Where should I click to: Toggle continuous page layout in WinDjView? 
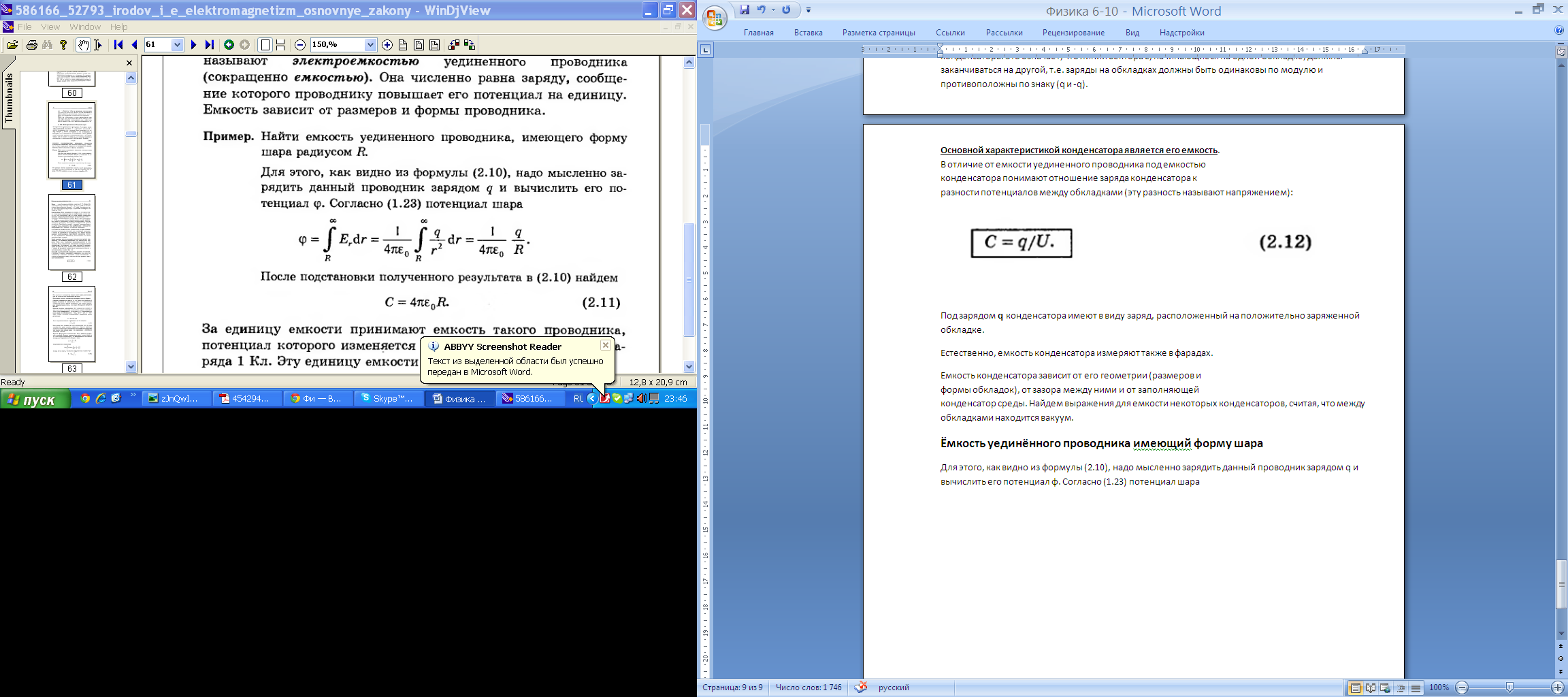coord(280,45)
